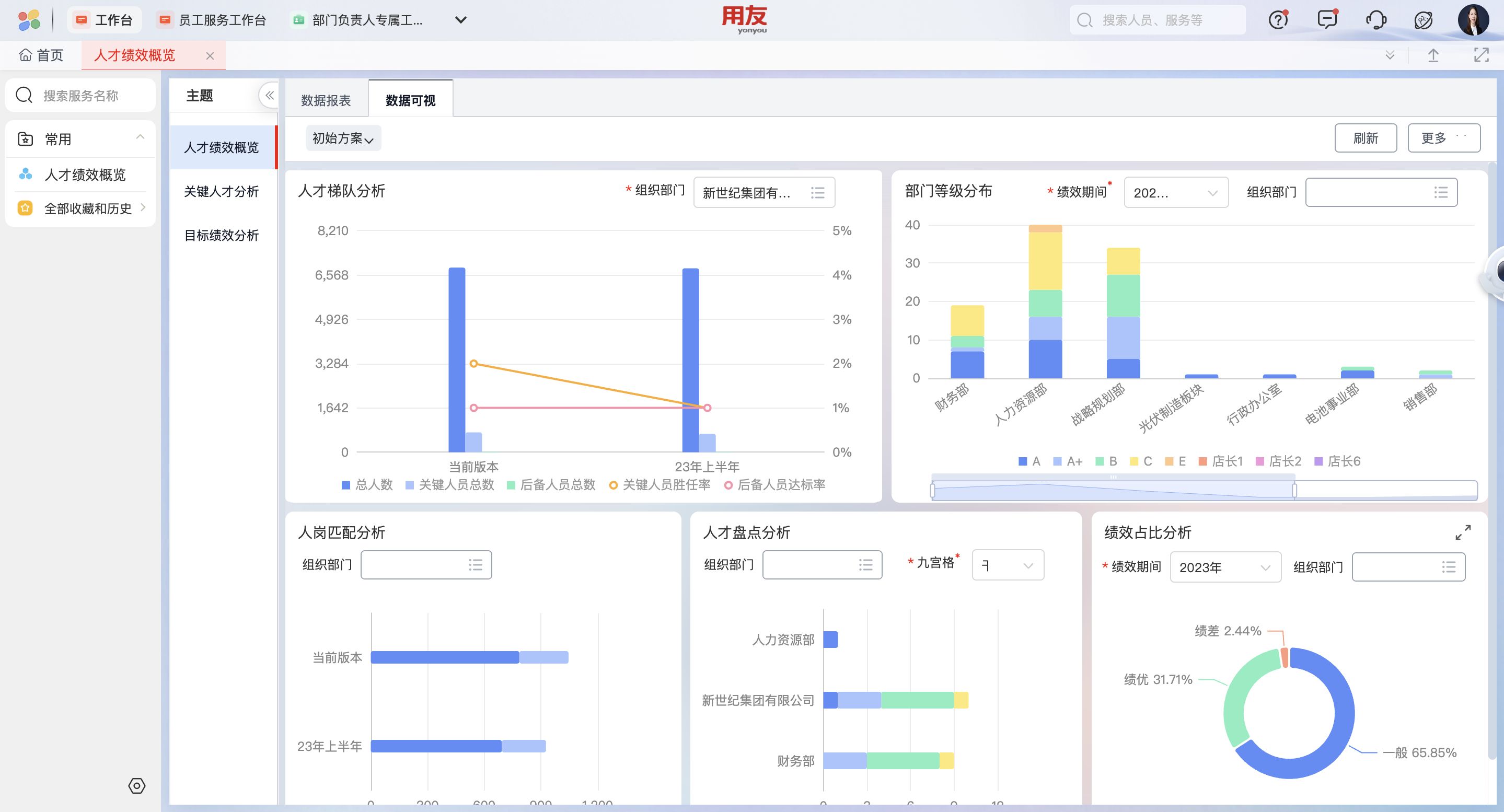Click the settings hexagon icon at sidebar bottom

point(136,786)
